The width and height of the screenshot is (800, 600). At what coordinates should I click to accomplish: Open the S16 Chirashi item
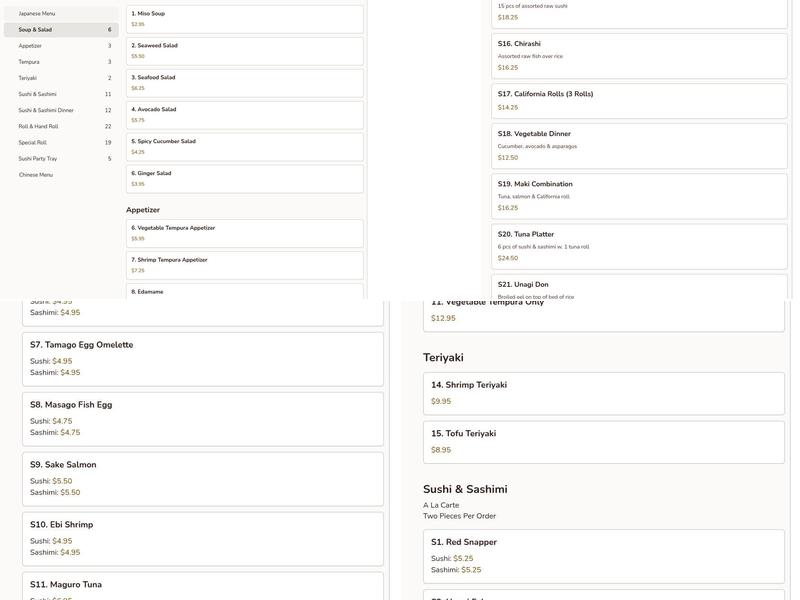pyautogui.click(x=639, y=55)
